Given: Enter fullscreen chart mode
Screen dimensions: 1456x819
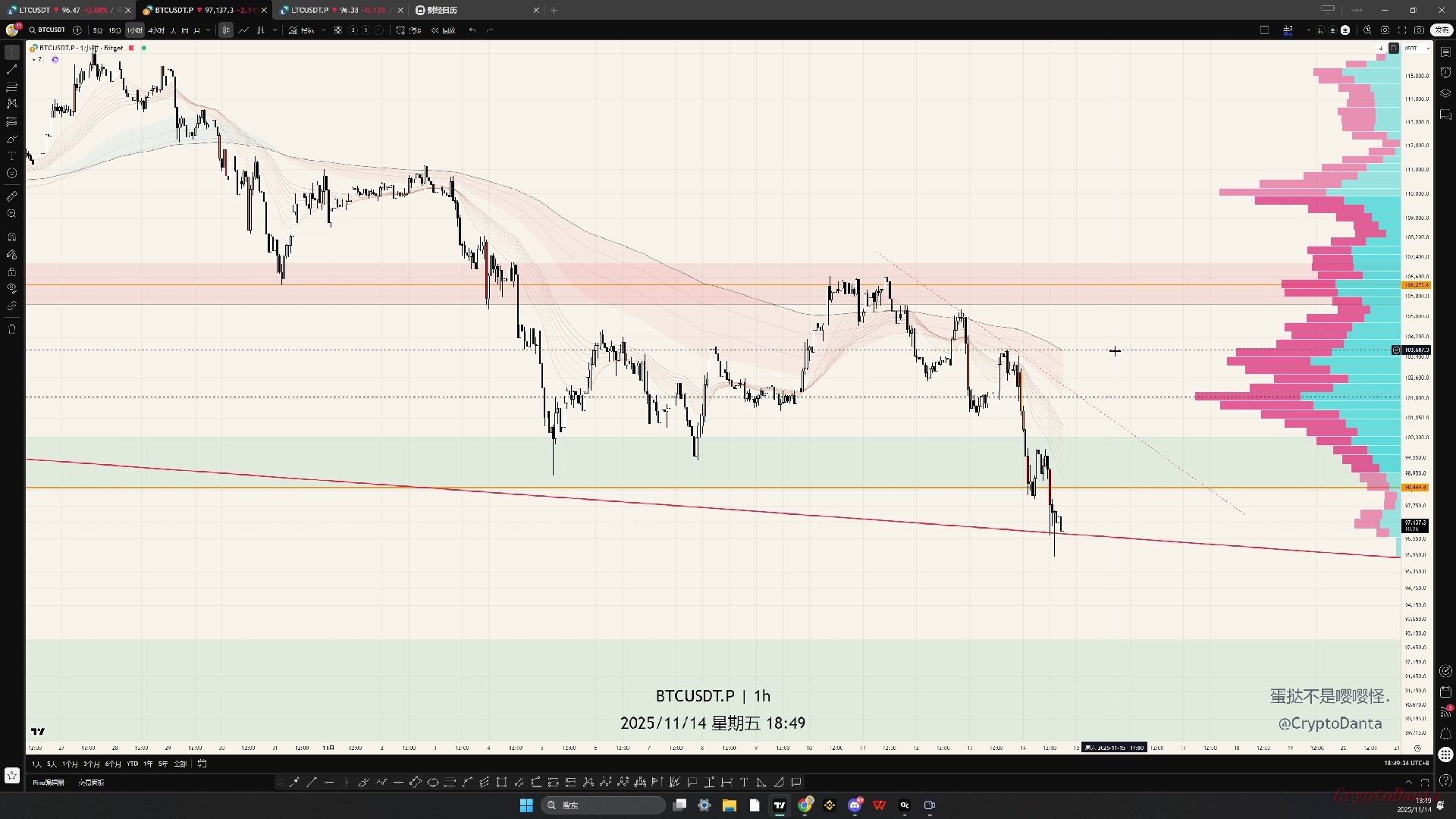Looking at the screenshot, I should pyautogui.click(x=1401, y=30).
